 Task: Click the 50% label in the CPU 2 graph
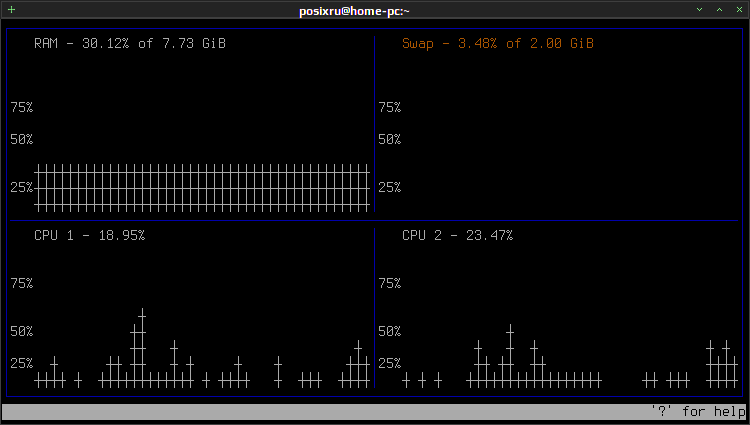coord(389,331)
